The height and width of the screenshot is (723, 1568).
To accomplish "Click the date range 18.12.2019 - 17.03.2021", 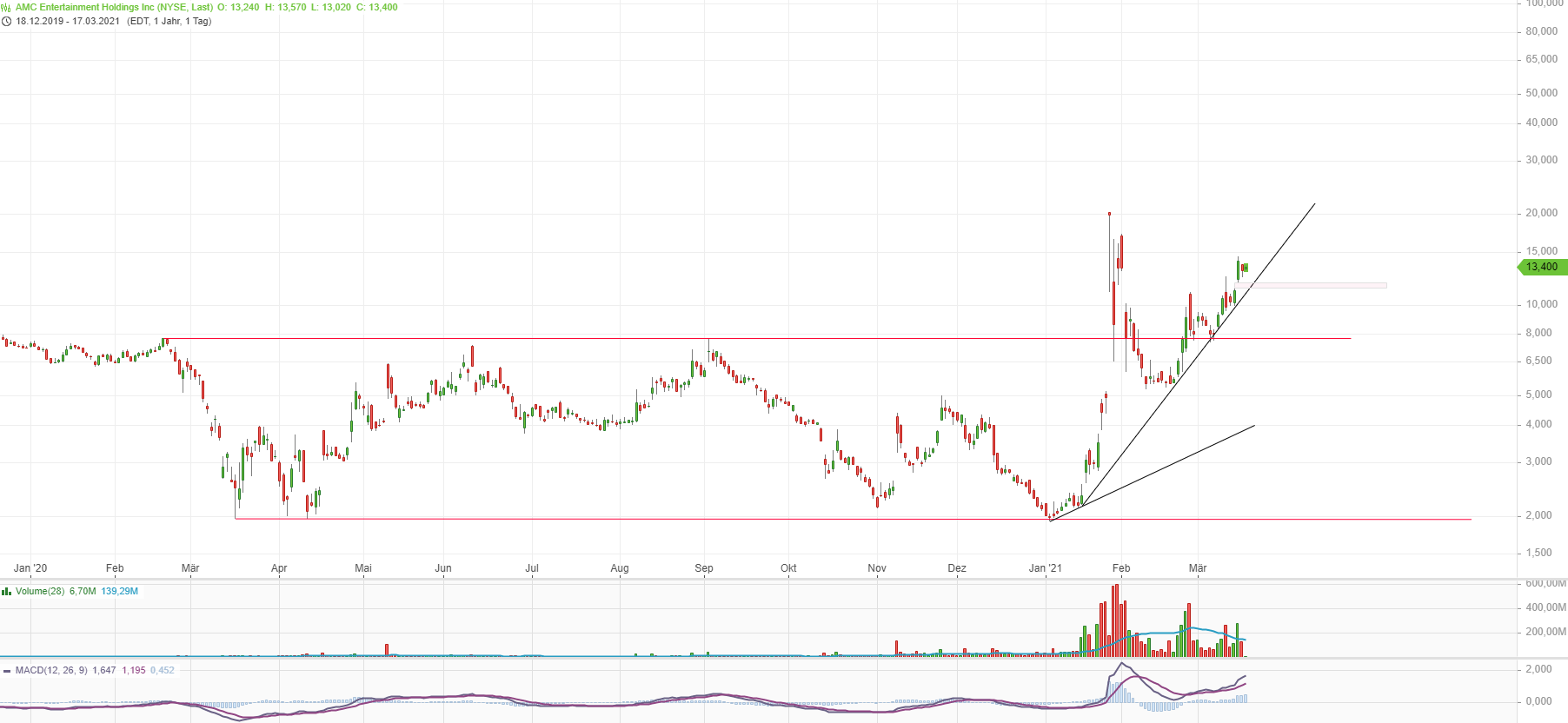I will pyautogui.click(x=68, y=21).
